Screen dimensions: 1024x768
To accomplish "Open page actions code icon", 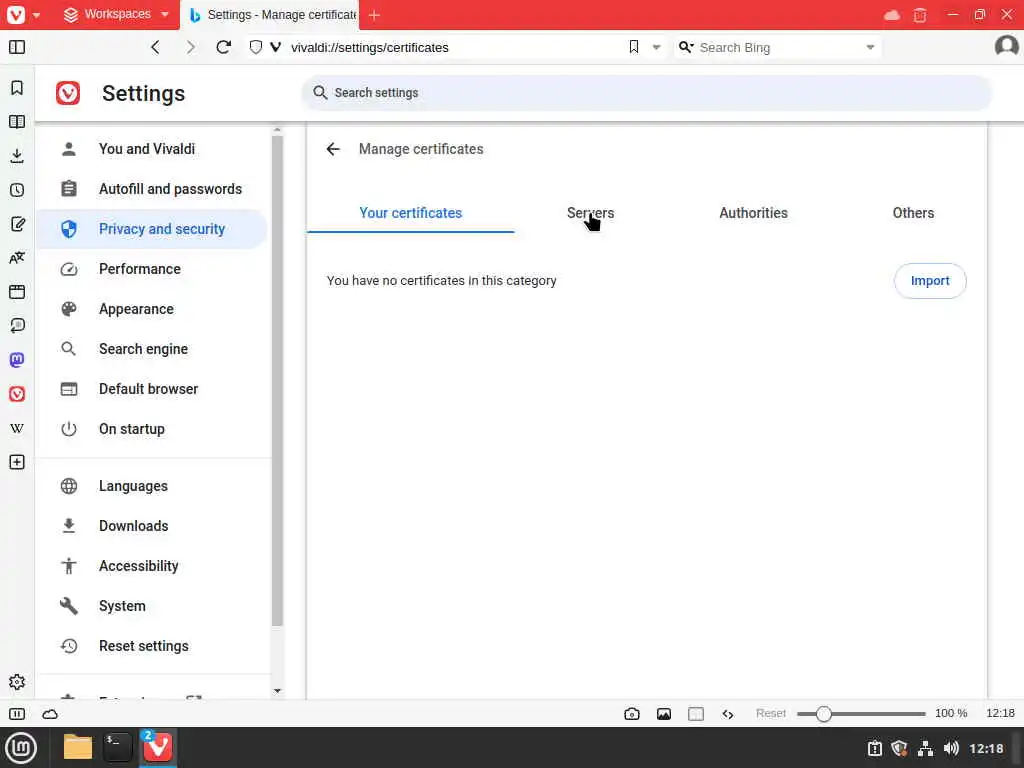I will [x=728, y=713].
